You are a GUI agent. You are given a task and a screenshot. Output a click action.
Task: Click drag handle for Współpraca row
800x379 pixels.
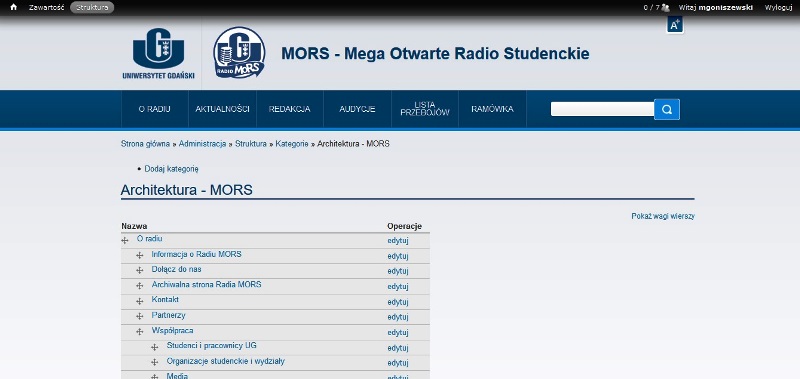tap(140, 332)
